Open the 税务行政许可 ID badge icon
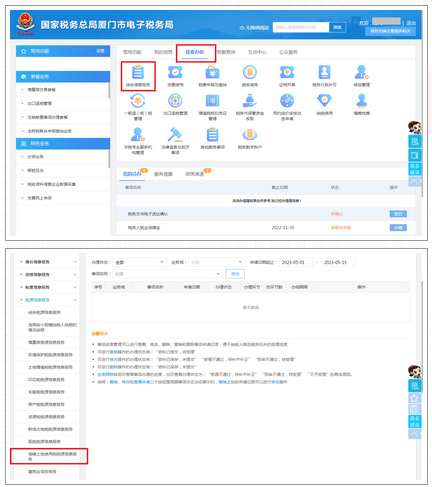Viewport: 432px width, 487px height. (x=324, y=72)
